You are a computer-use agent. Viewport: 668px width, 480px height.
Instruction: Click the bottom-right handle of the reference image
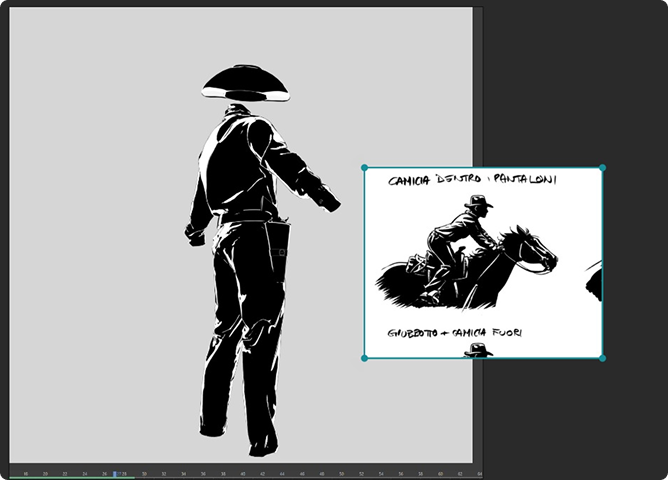point(602,358)
